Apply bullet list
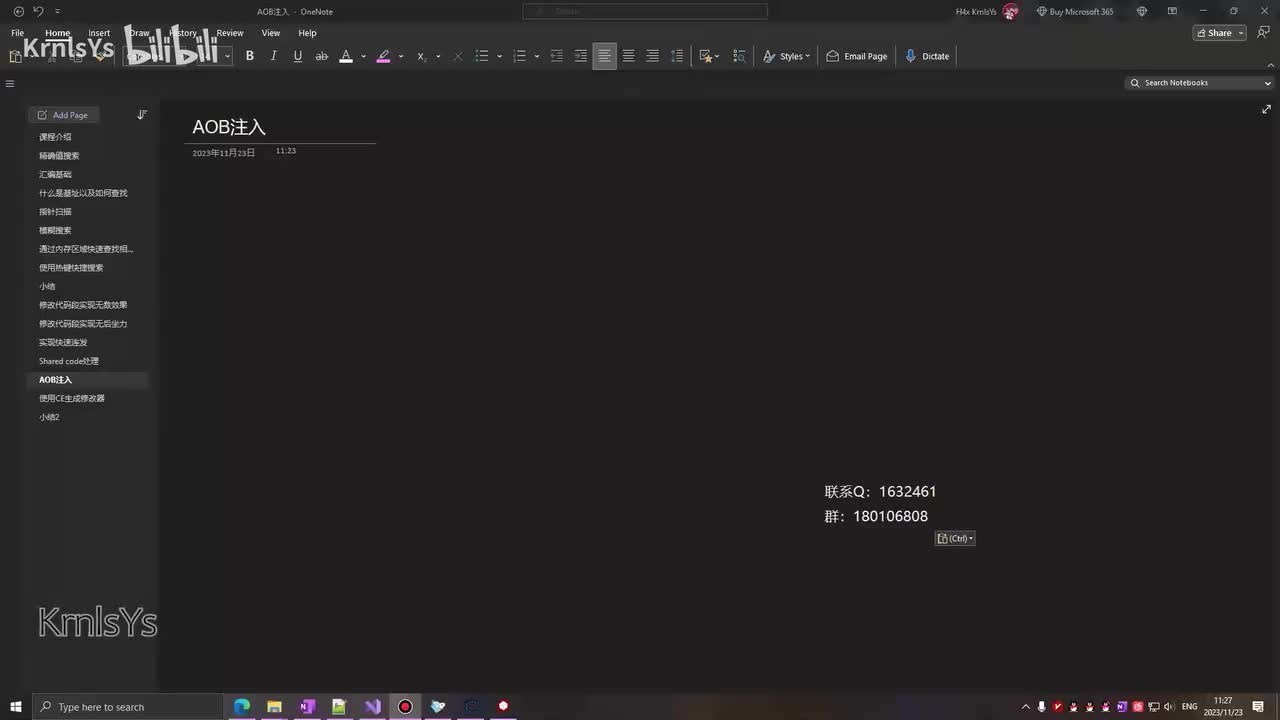 coord(482,56)
